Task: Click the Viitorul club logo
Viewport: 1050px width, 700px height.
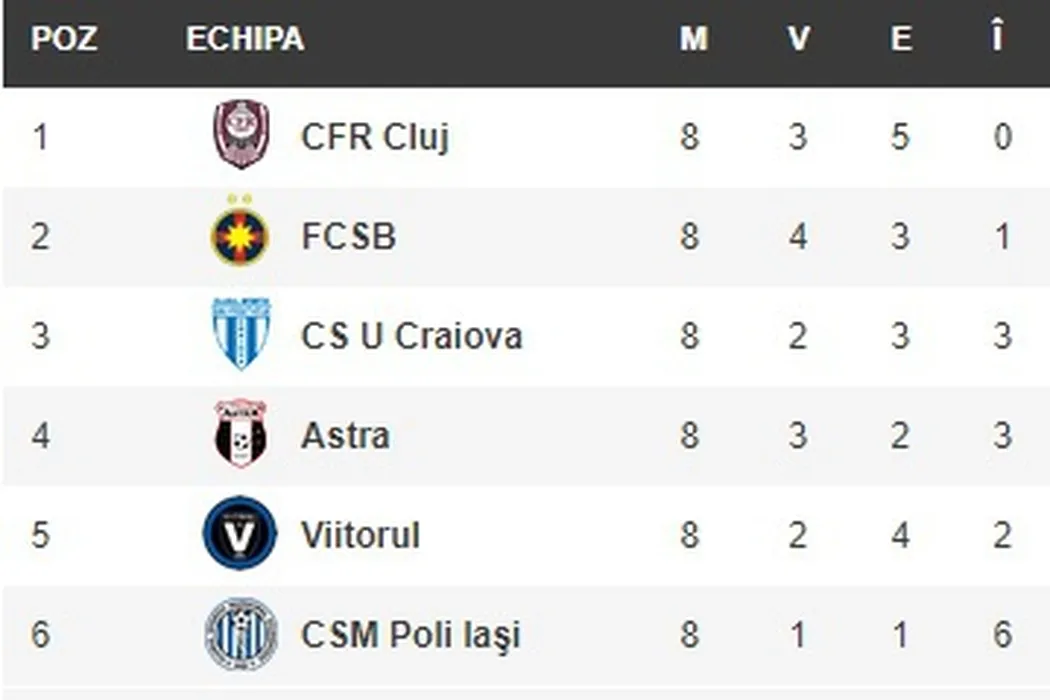Action: (x=240, y=534)
